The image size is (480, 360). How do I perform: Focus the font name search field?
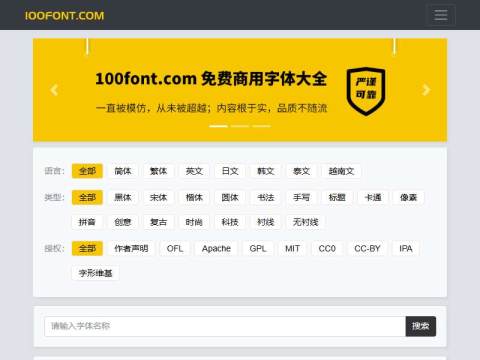coord(225,326)
